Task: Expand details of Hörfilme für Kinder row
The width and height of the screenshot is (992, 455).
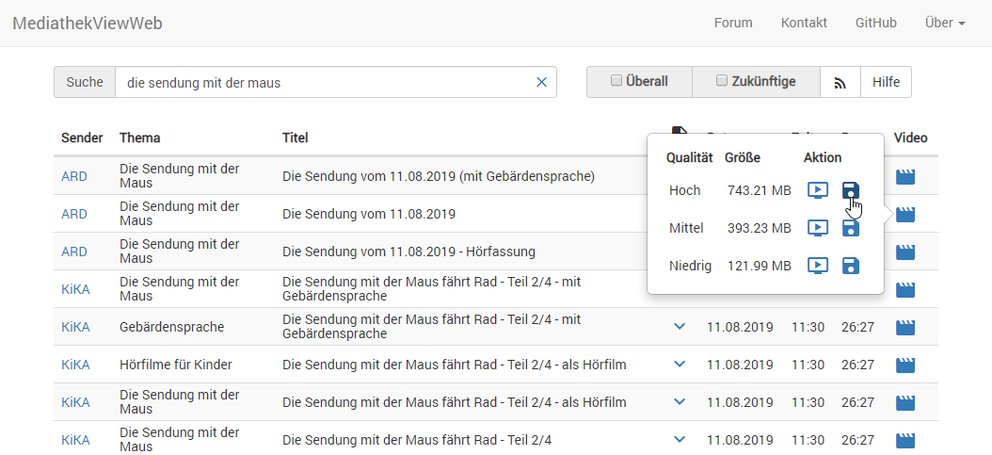Action: click(x=679, y=364)
